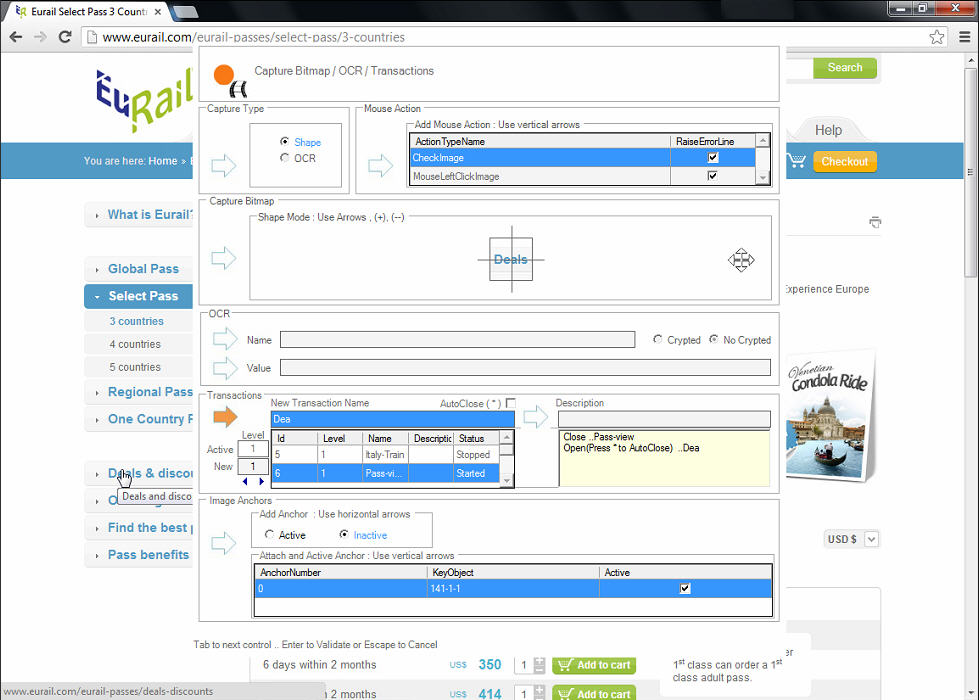Toggle RaiseErrorLine for CheckImage row
The height and width of the screenshot is (700, 979).
(713, 157)
